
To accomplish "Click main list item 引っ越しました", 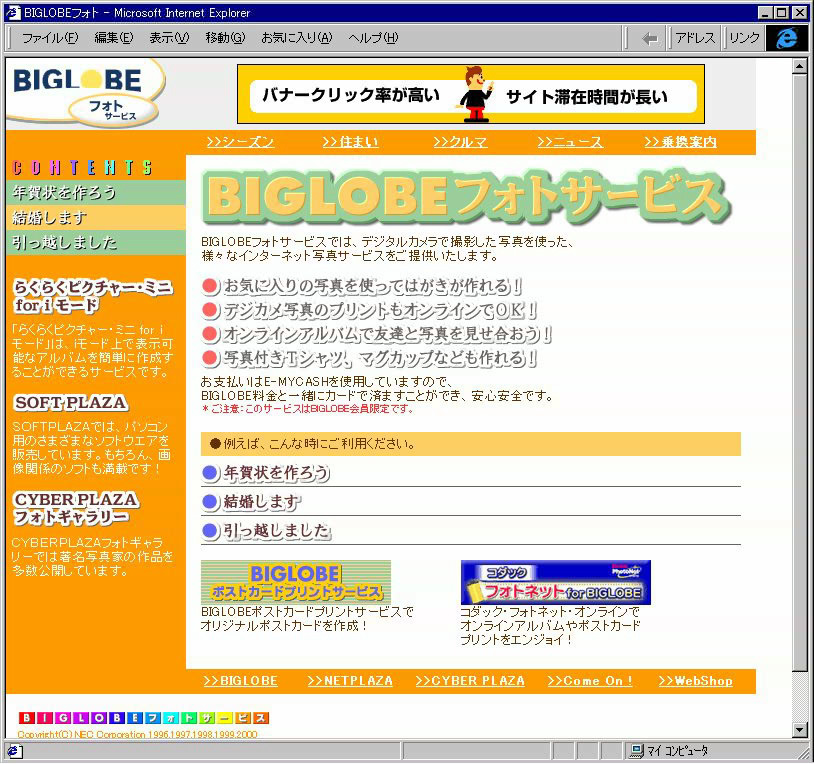I will tap(277, 530).
